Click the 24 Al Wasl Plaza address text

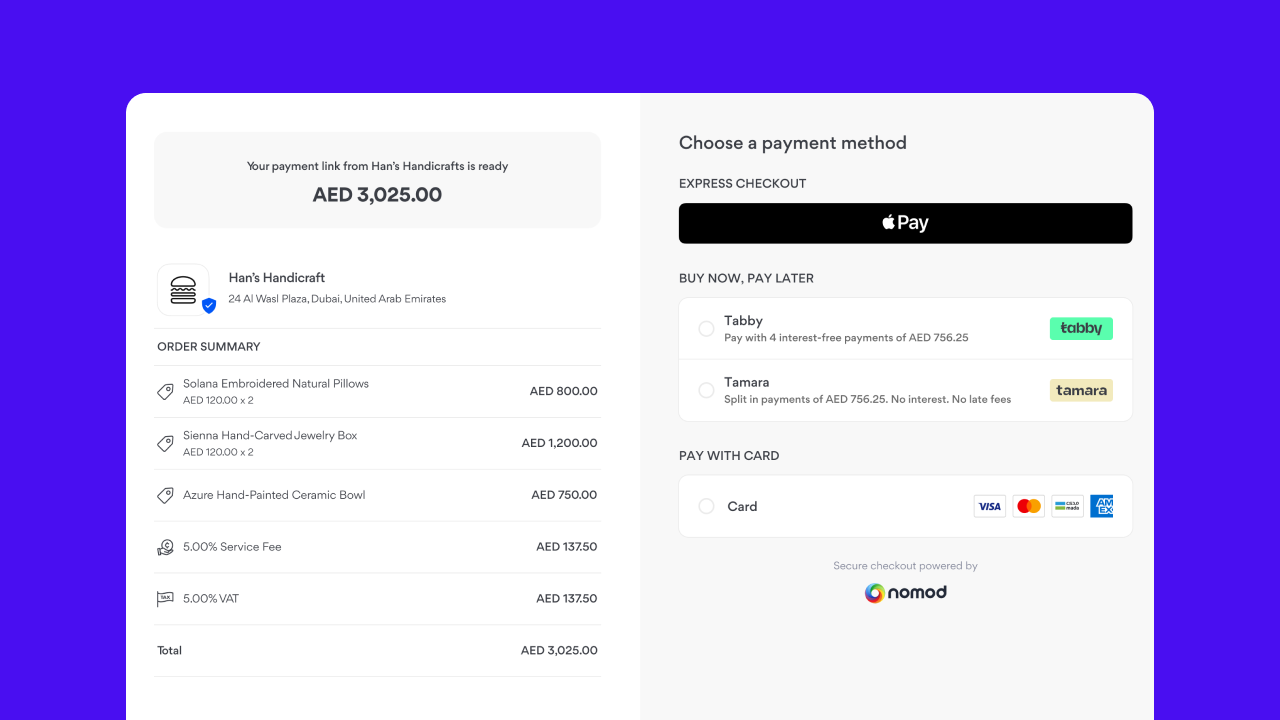click(x=337, y=299)
